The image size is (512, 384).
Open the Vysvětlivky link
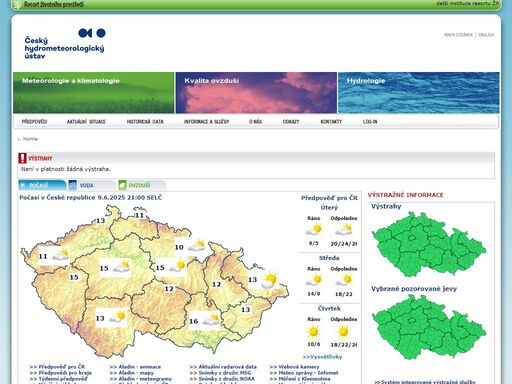(322, 357)
